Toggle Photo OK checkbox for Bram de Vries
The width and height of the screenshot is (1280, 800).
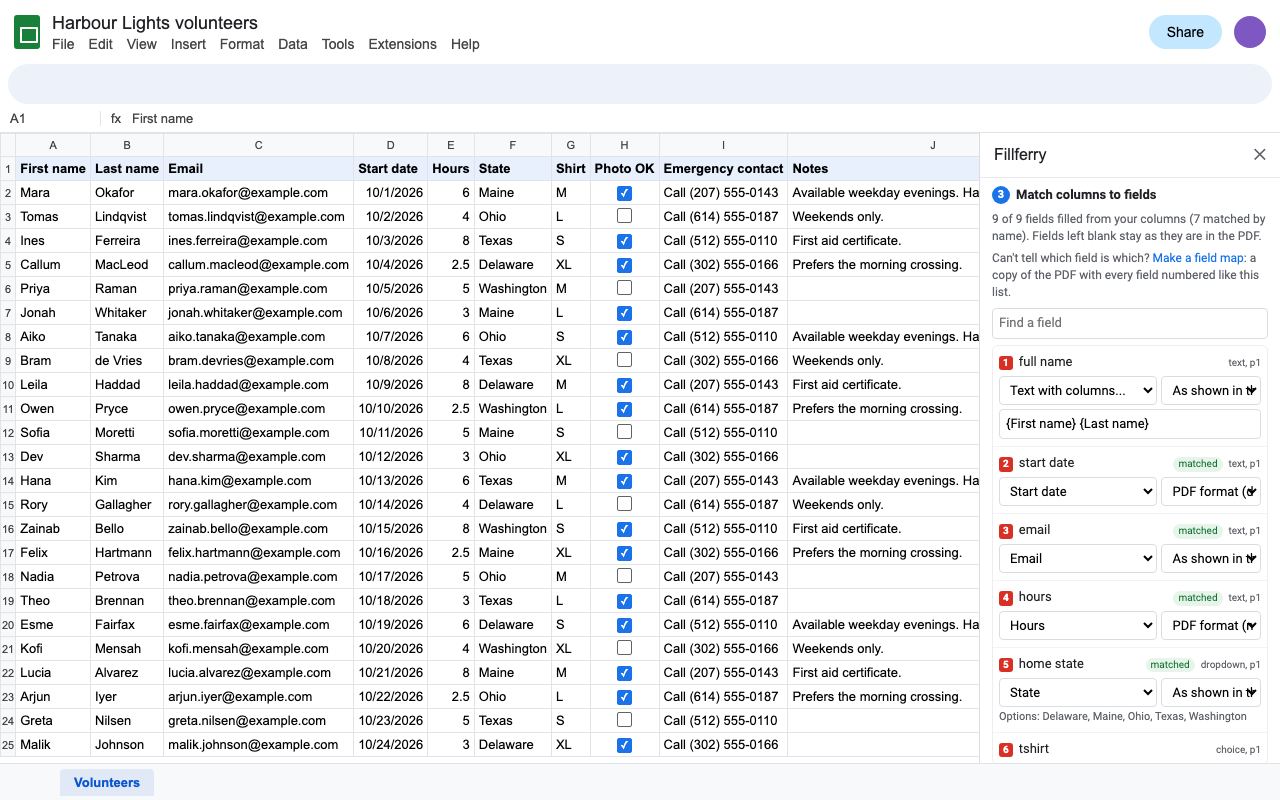624,360
